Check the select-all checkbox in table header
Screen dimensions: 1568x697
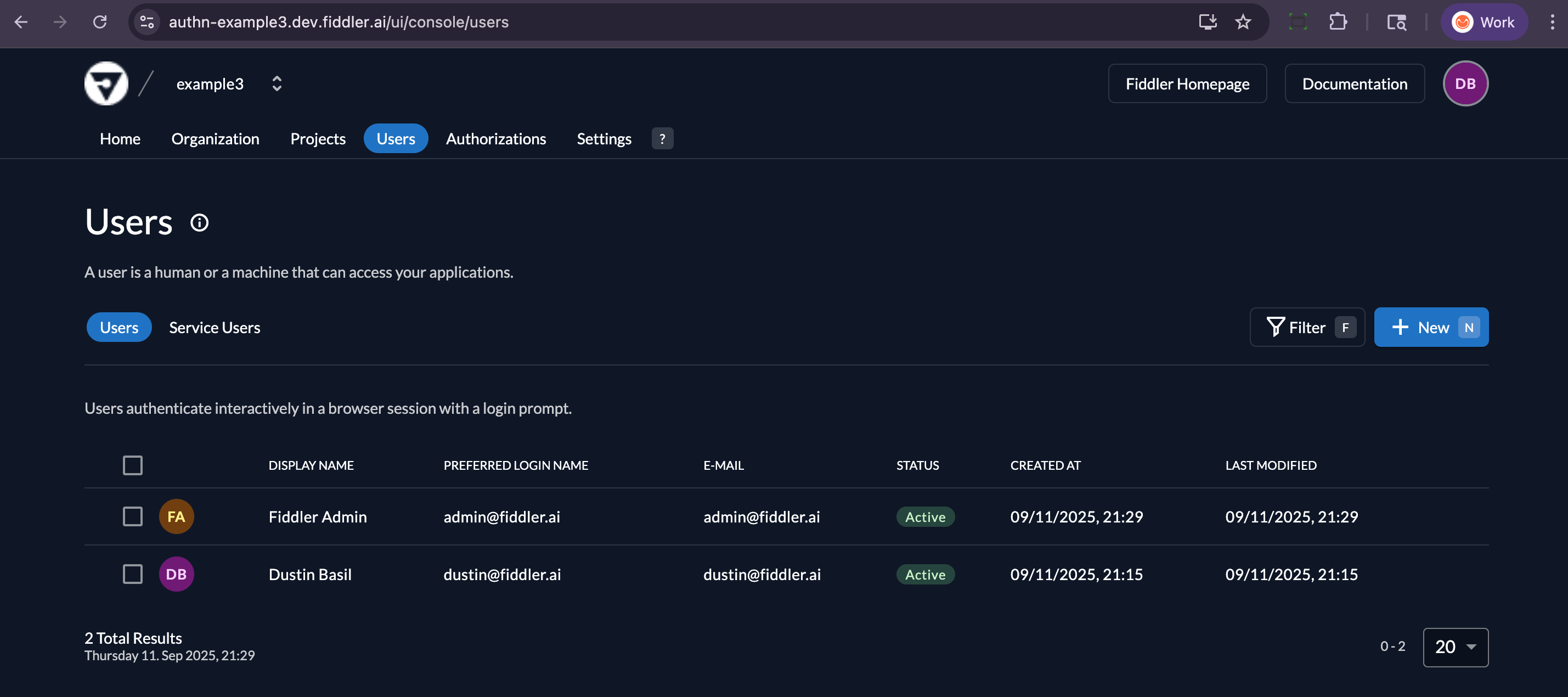click(x=132, y=465)
